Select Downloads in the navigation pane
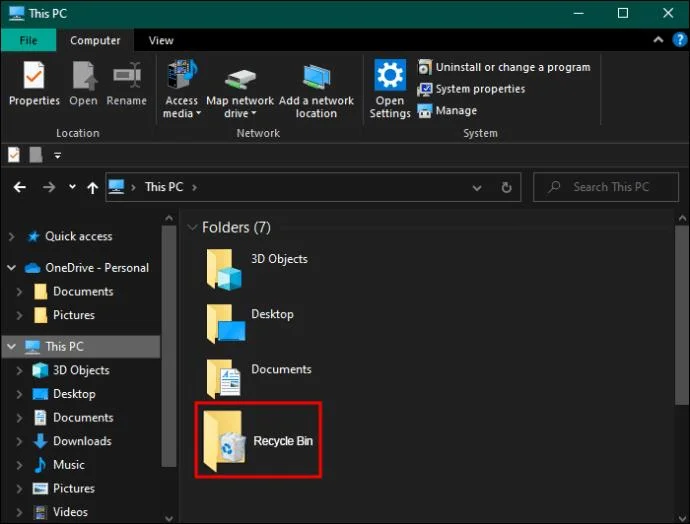 pos(82,441)
